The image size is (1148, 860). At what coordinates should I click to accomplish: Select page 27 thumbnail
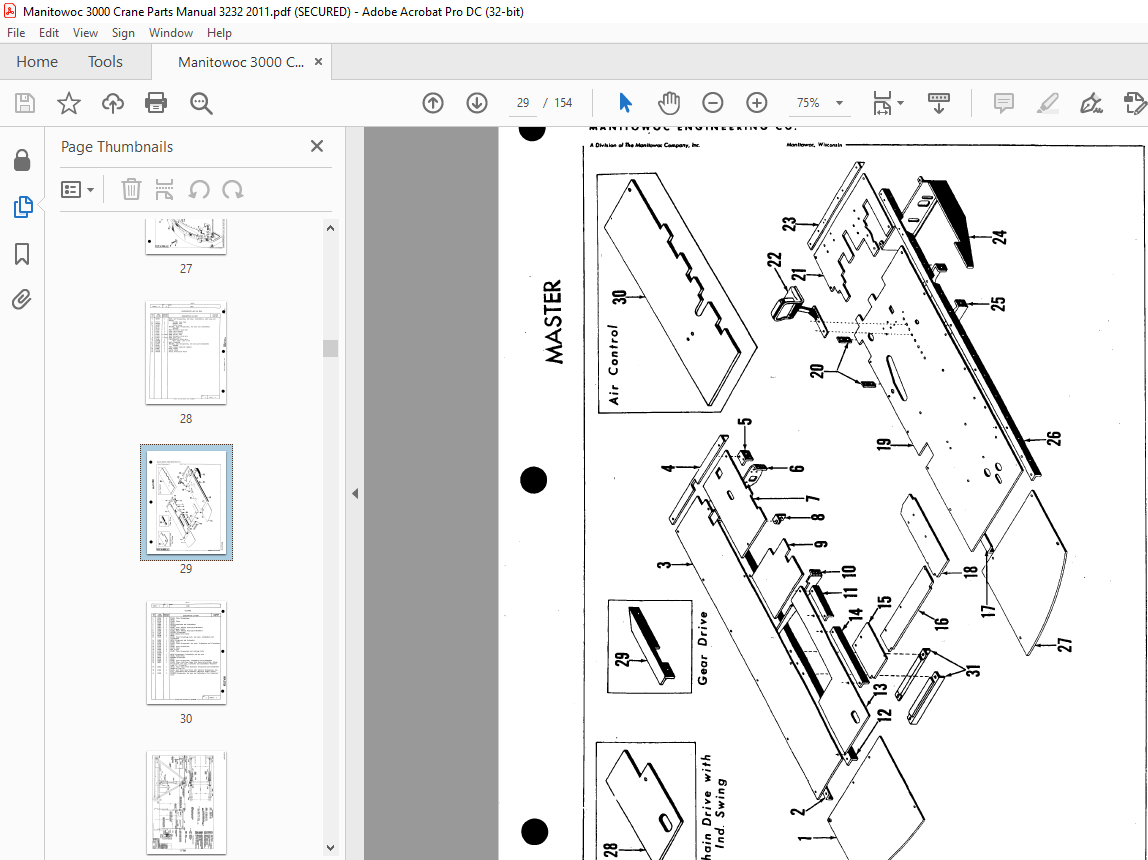point(186,236)
